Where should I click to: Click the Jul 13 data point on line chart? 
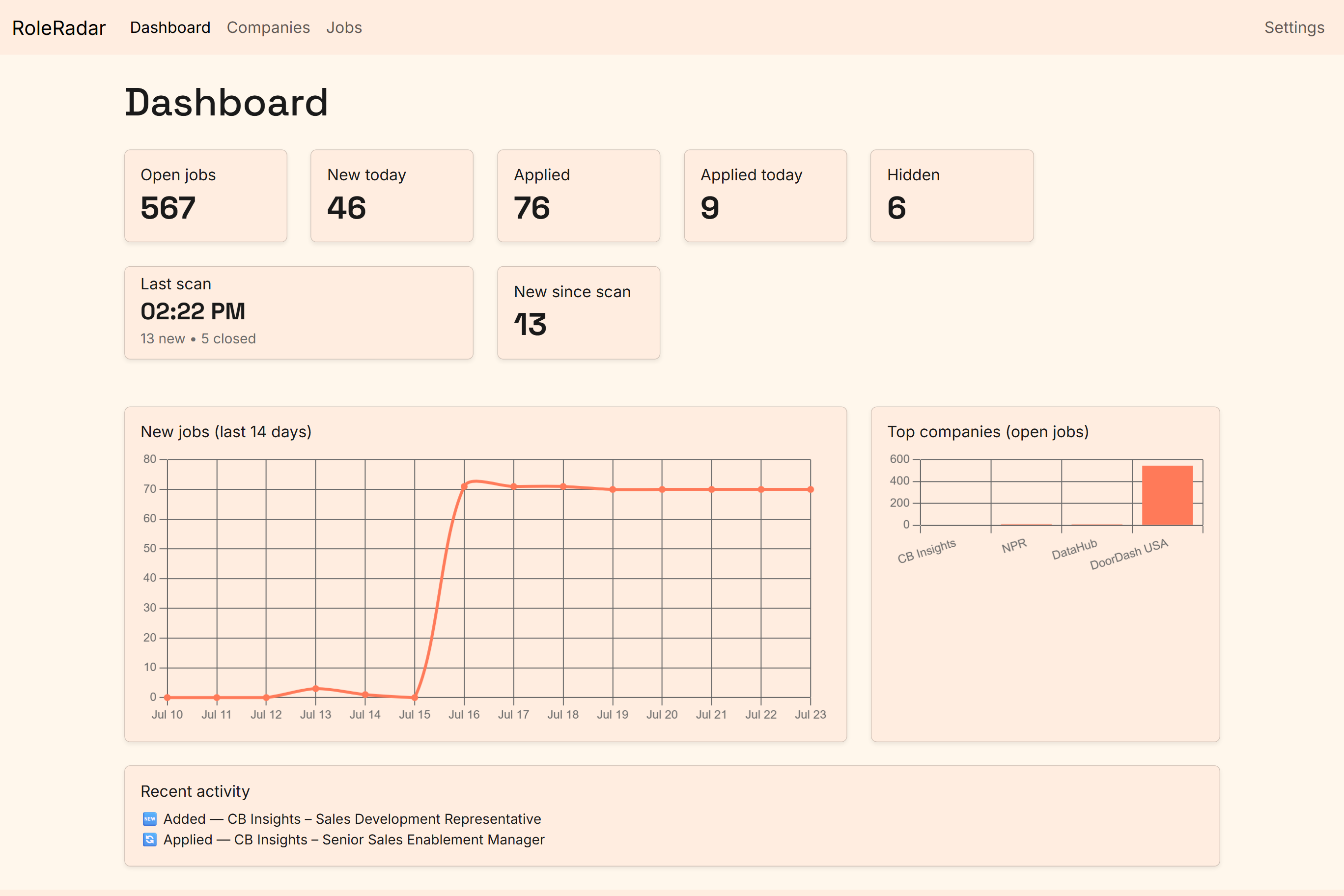pos(316,689)
